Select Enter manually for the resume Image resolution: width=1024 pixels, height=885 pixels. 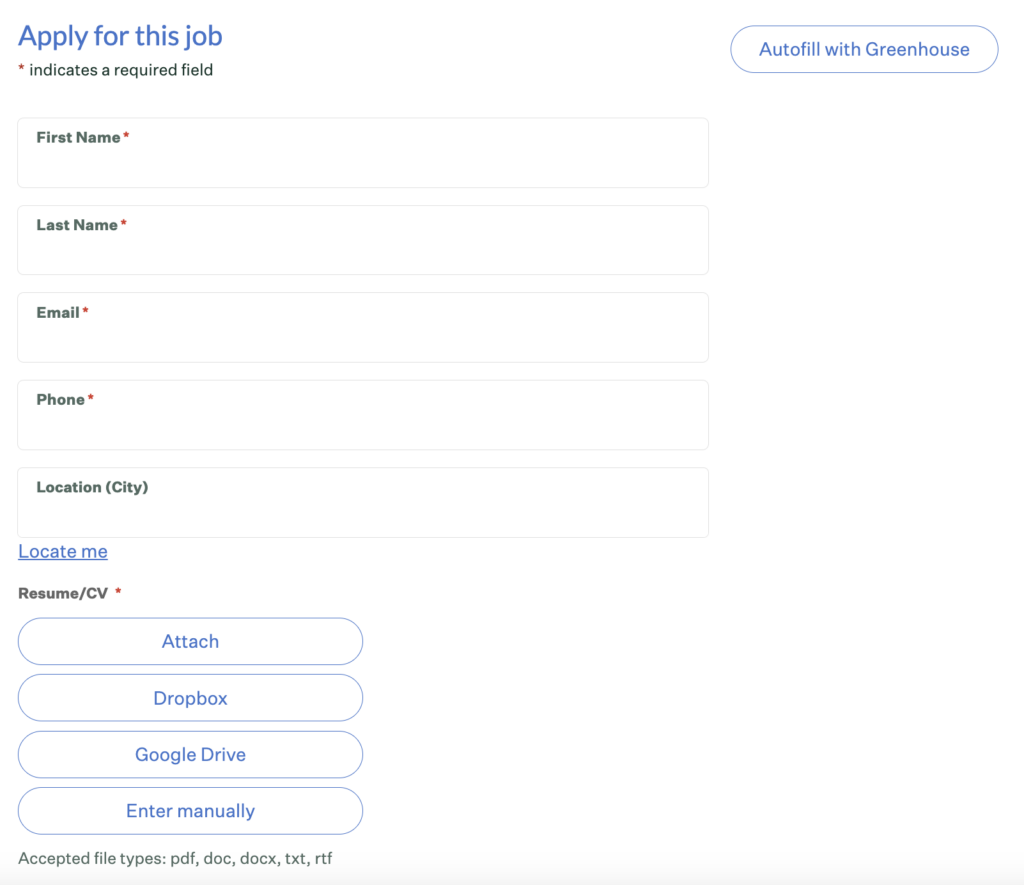[190, 811]
